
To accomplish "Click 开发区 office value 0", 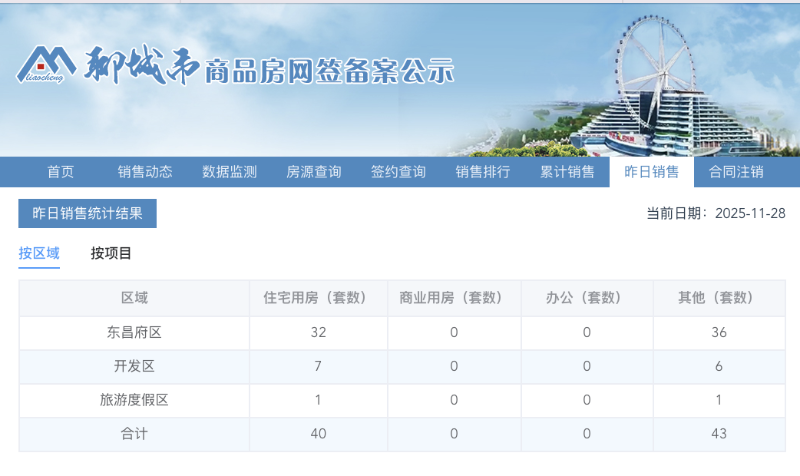I will pyautogui.click(x=587, y=366).
